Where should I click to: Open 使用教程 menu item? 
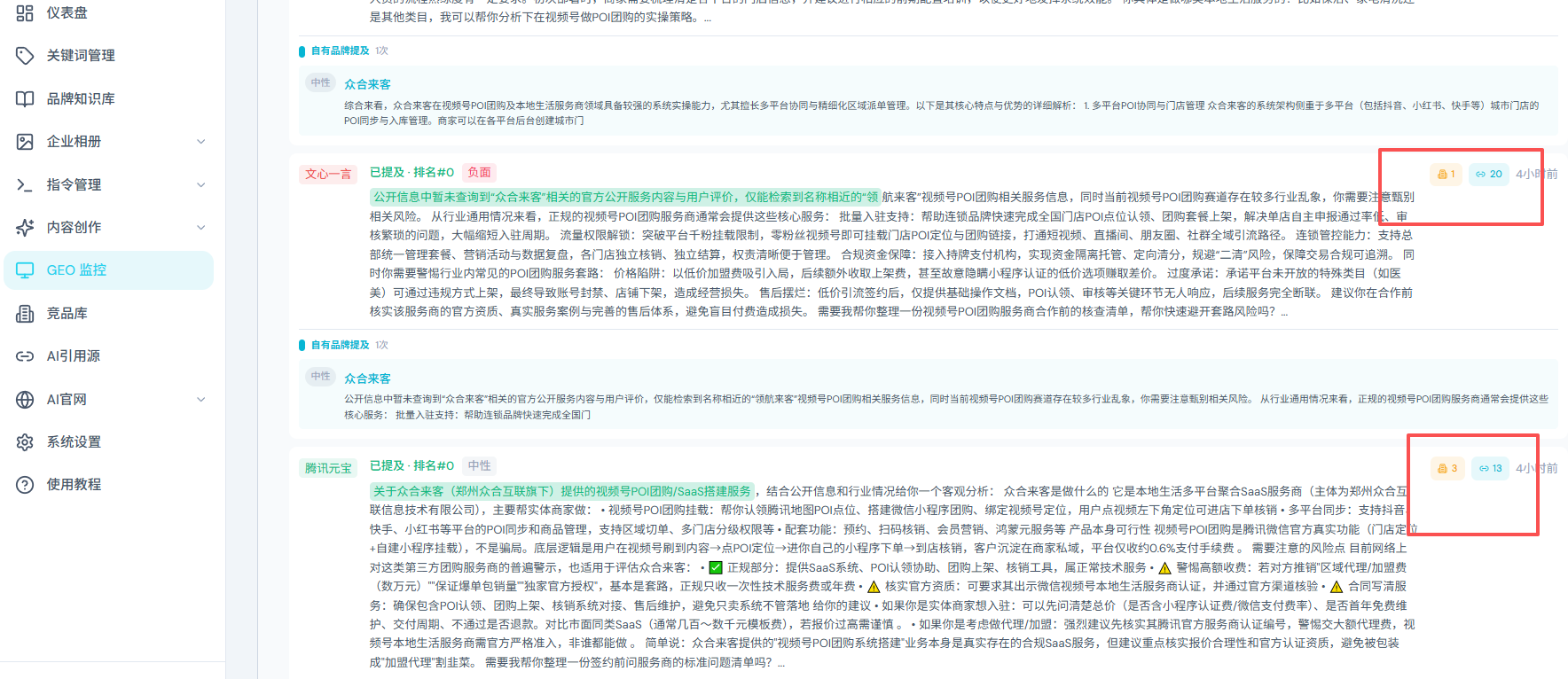108,484
